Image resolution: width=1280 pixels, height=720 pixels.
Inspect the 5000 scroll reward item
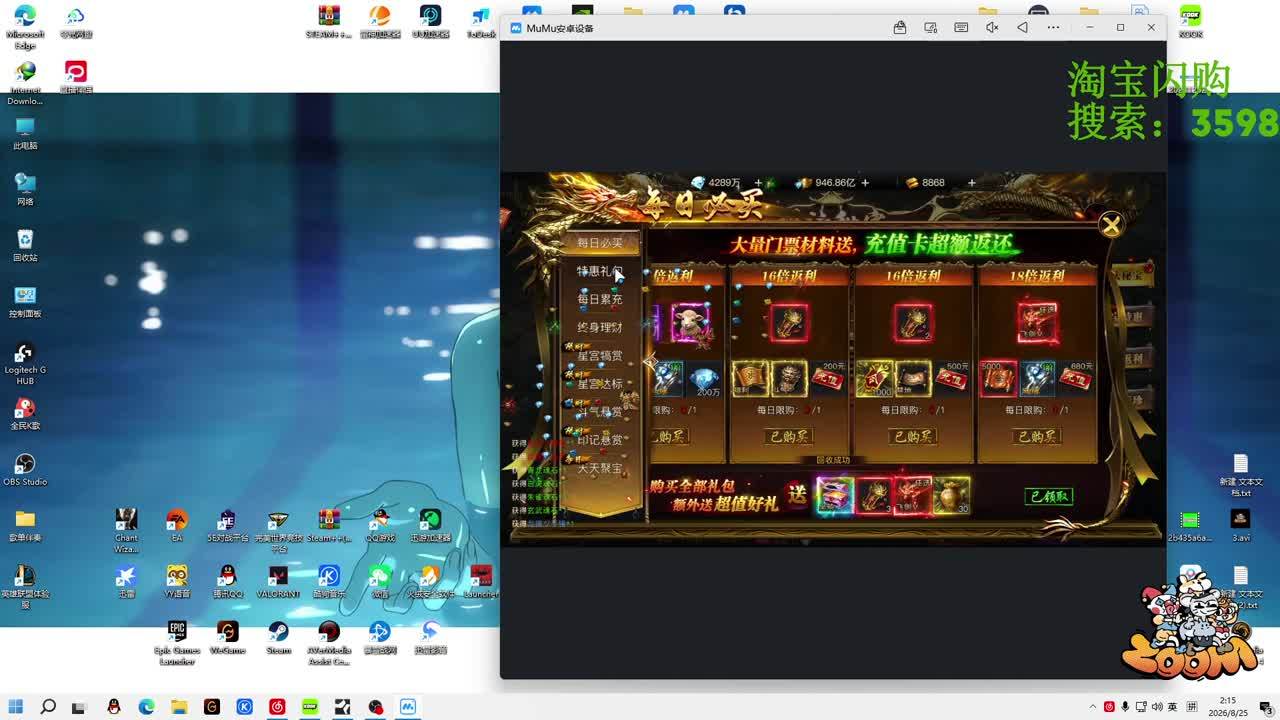pyautogui.click(x=998, y=379)
